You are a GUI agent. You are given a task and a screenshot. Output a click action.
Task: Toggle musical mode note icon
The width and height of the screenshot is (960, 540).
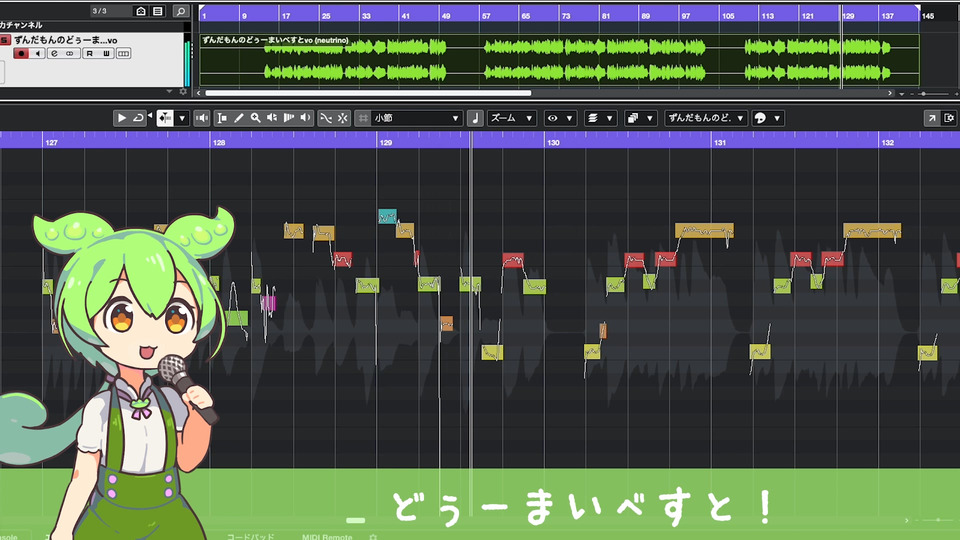tap(475, 118)
